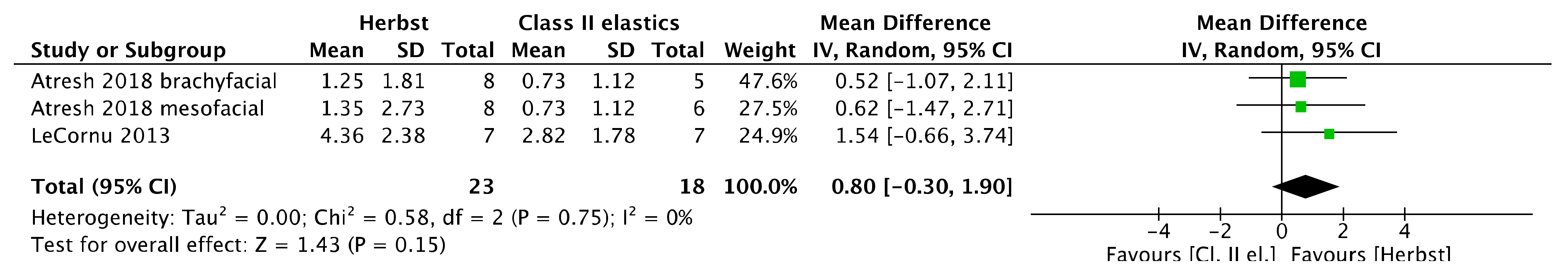Click the "Weight" column header
This screenshot has height=276, width=1568.
point(759,50)
